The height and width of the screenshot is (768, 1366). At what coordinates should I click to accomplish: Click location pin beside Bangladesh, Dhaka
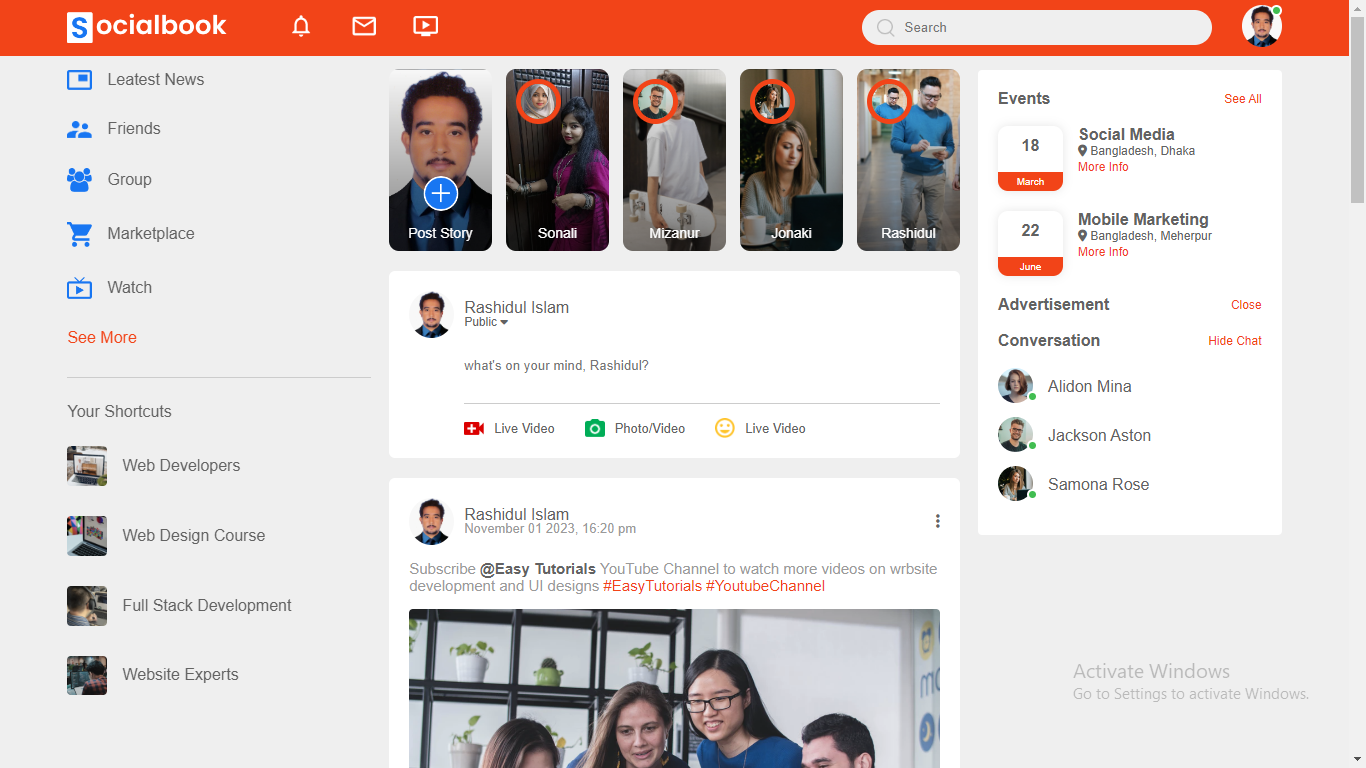1083,151
